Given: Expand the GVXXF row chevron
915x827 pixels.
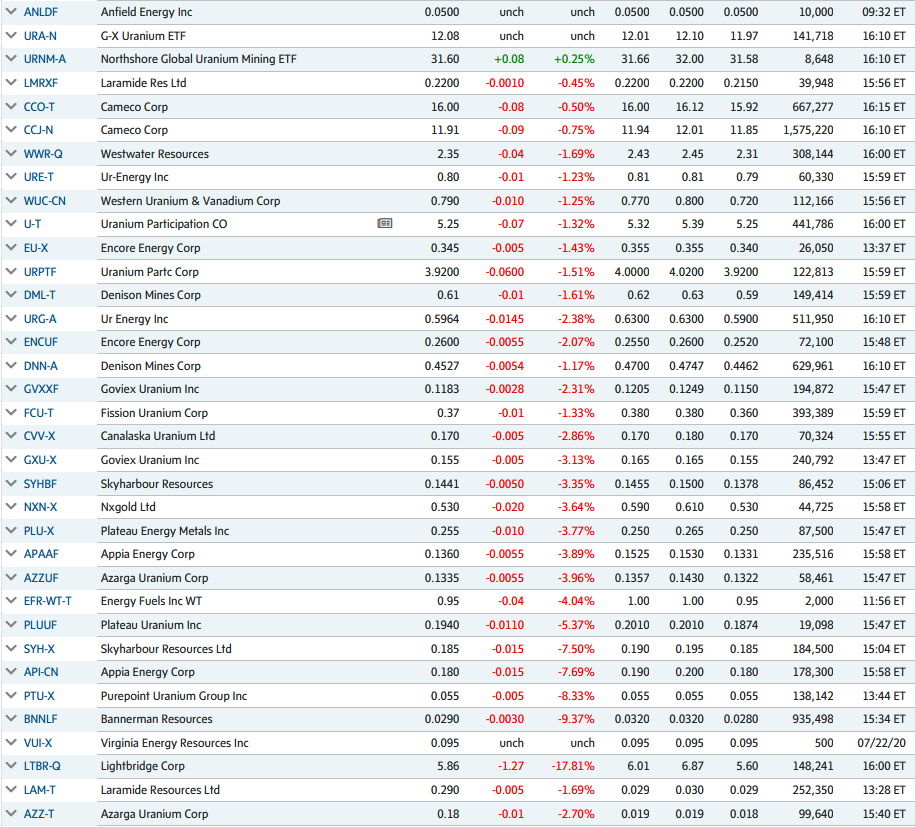Looking at the screenshot, I should coord(11,389).
